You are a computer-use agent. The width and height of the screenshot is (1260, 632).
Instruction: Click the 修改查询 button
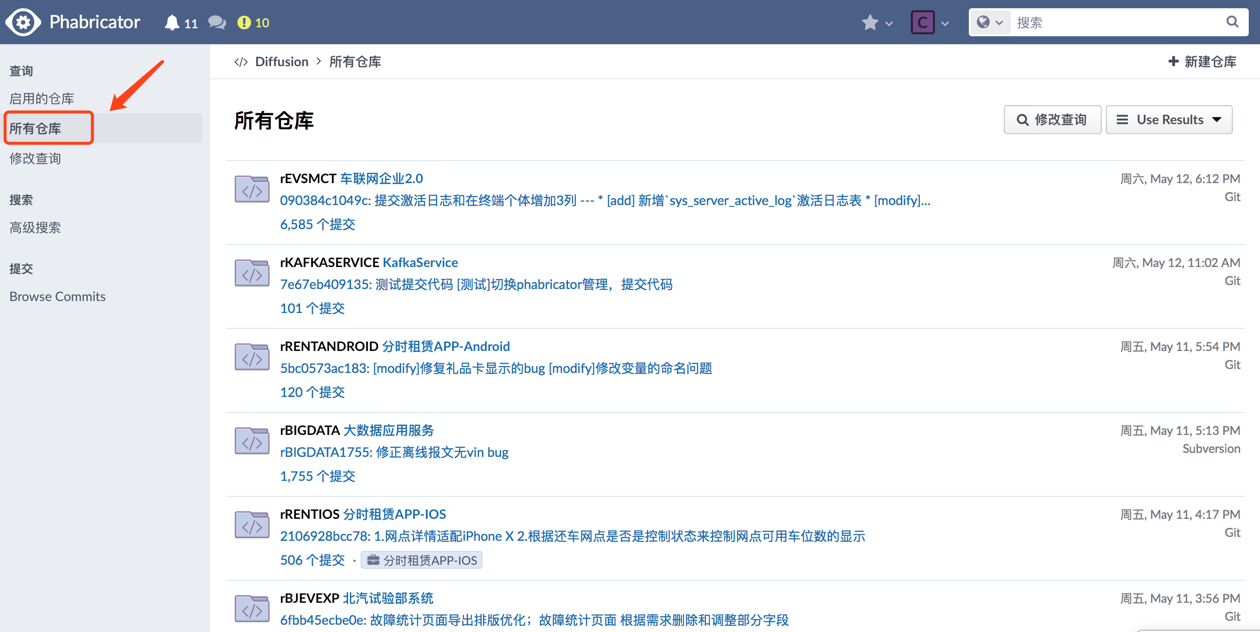pyautogui.click(x=1052, y=119)
